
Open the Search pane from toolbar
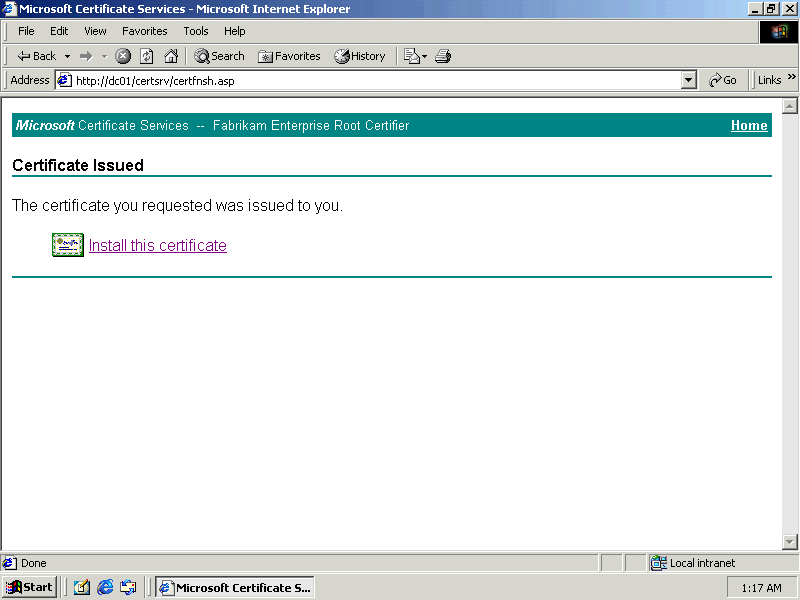[x=219, y=56]
